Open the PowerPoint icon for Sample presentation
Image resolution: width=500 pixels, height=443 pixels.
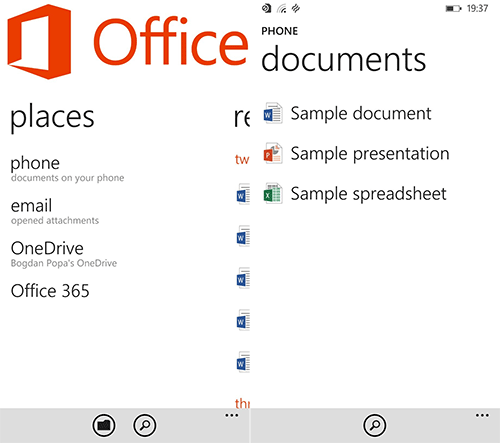pyautogui.click(x=273, y=153)
